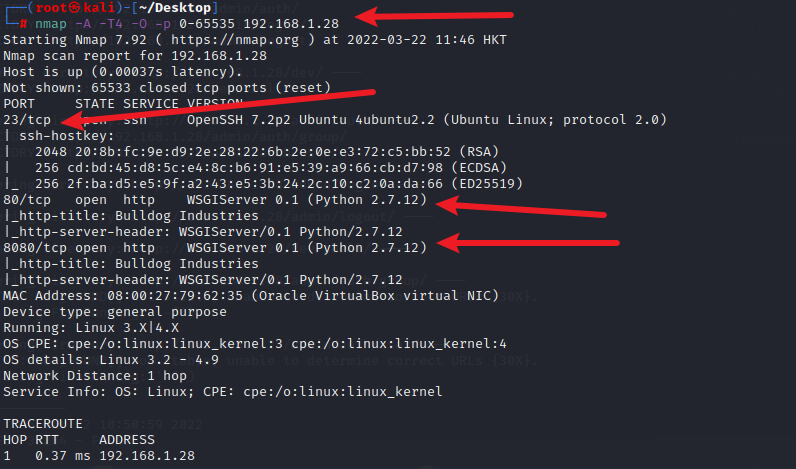Select the 80/tcp port line

click(215, 199)
